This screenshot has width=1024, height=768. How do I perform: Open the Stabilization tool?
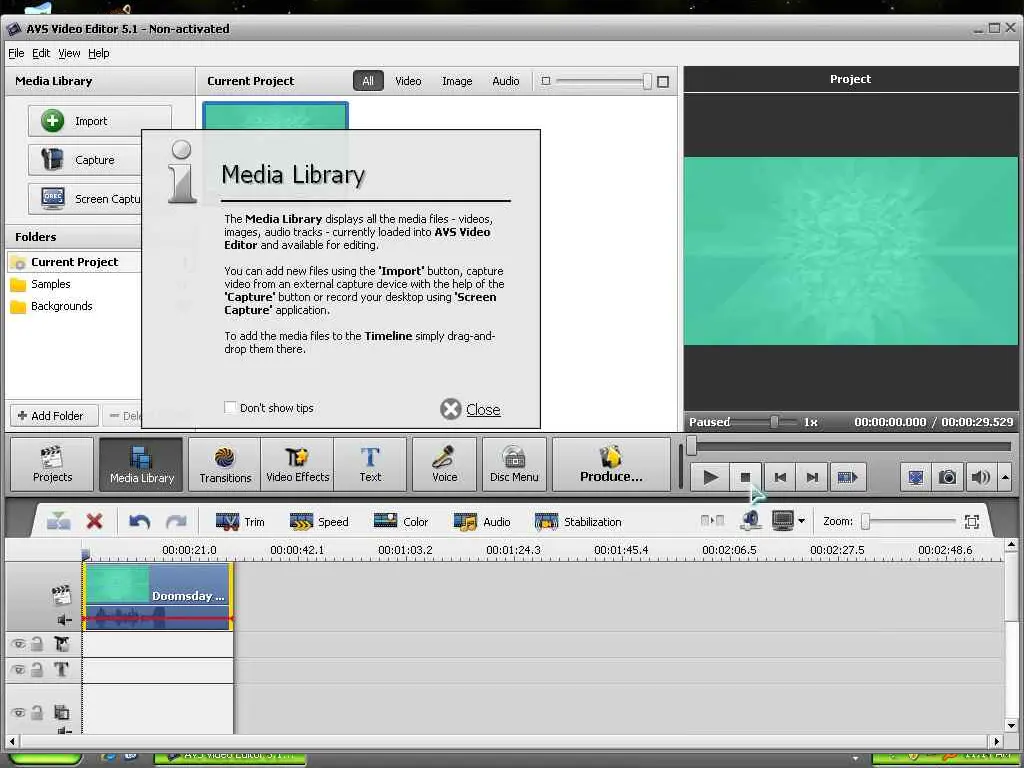coord(577,522)
